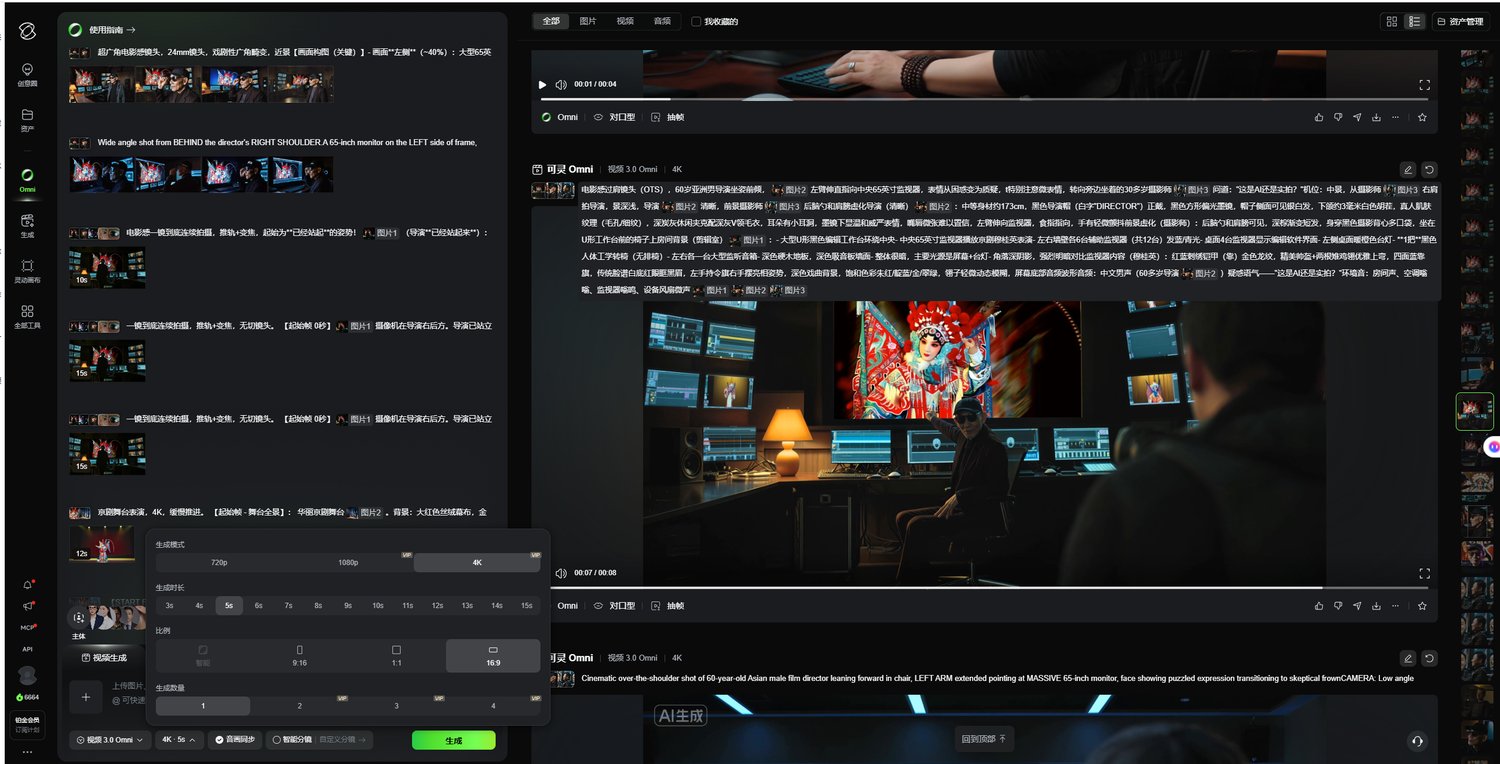Open API in the sidebar
The image size is (1500, 764).
pos(27,649)
